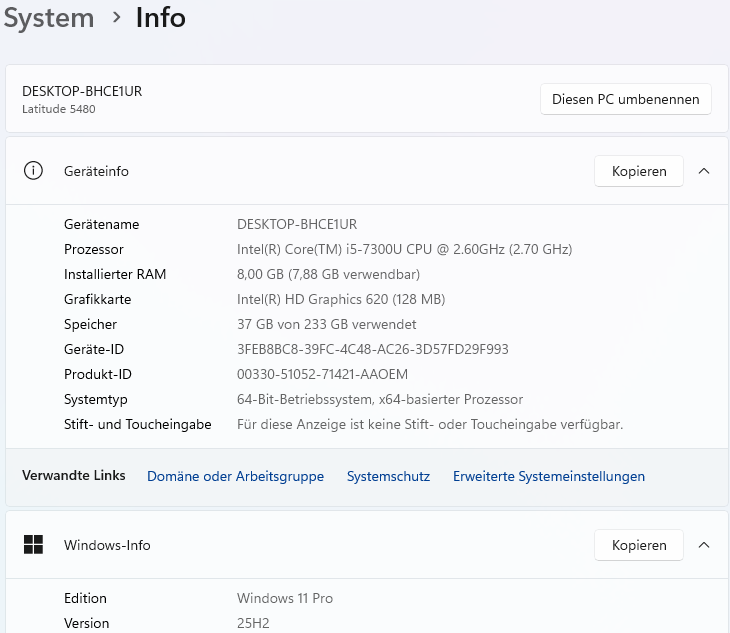Click the Verwandte Links heading
Screen dimensions: 730x633
pyautogui.click(x=74, y=475)
